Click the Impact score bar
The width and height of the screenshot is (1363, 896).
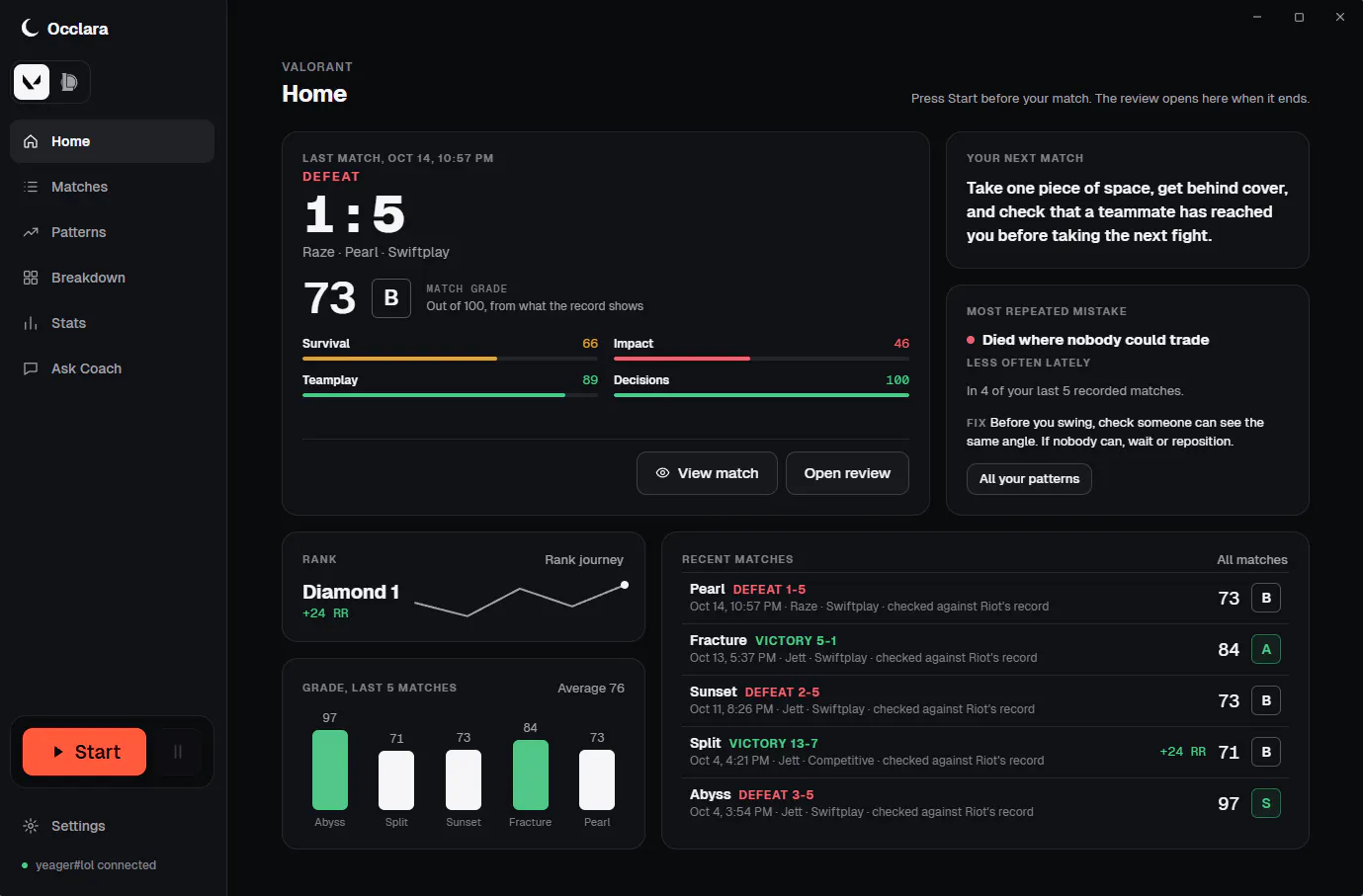pos(761,359)
